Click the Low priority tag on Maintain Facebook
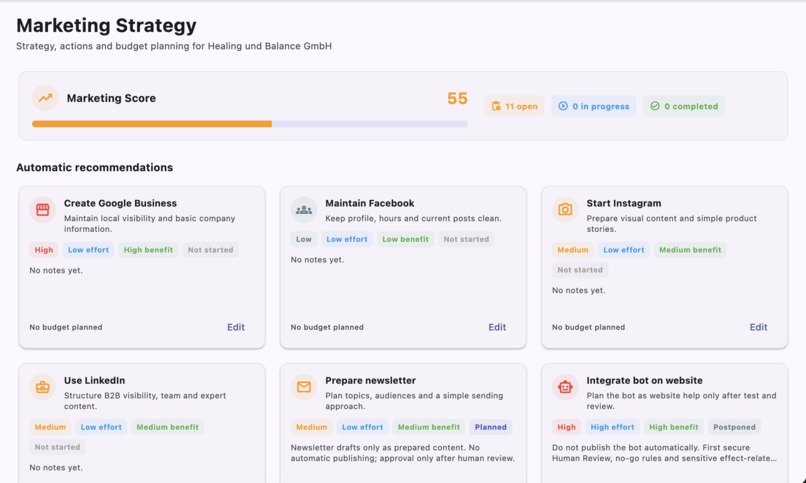806x483 pixels. coord(304,239)
